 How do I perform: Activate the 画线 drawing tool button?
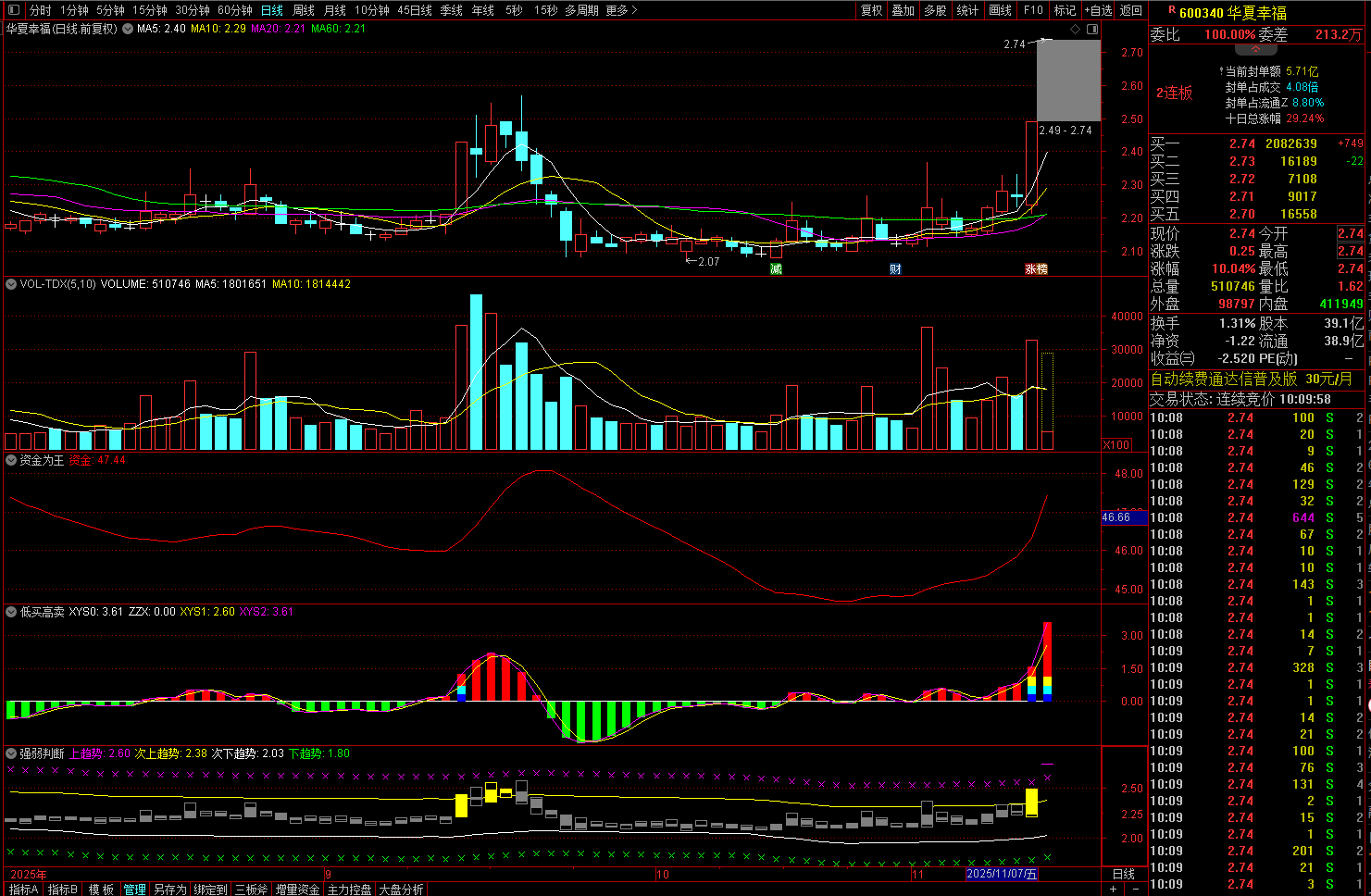click(1000, 10)
